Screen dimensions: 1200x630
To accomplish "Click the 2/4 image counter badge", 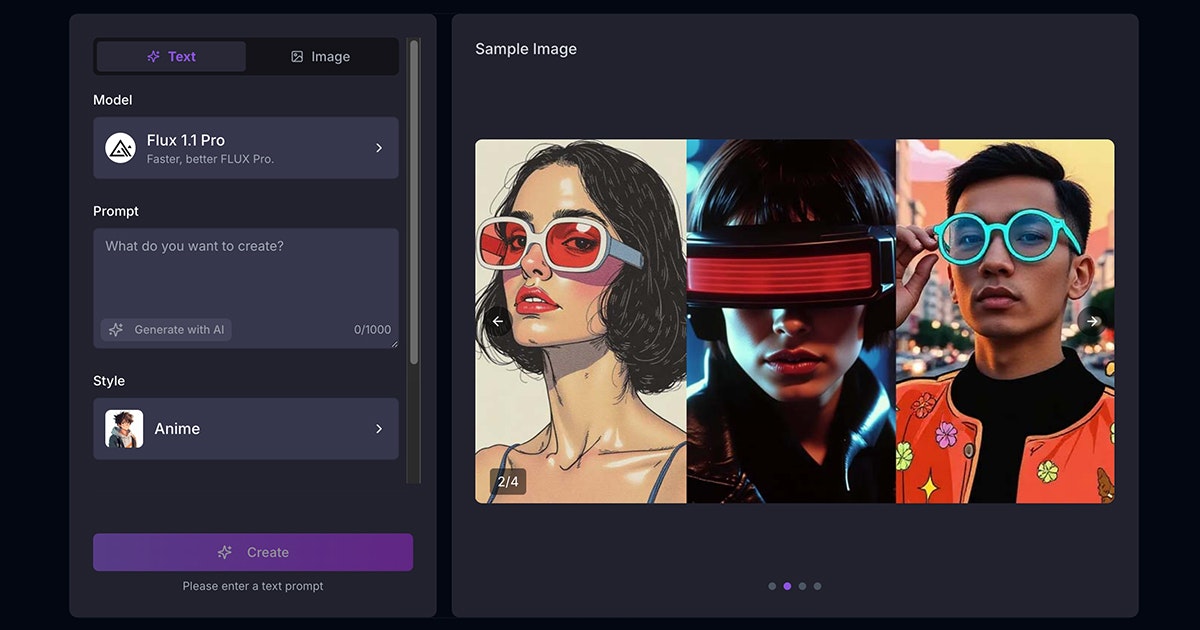I will point(508,481).
